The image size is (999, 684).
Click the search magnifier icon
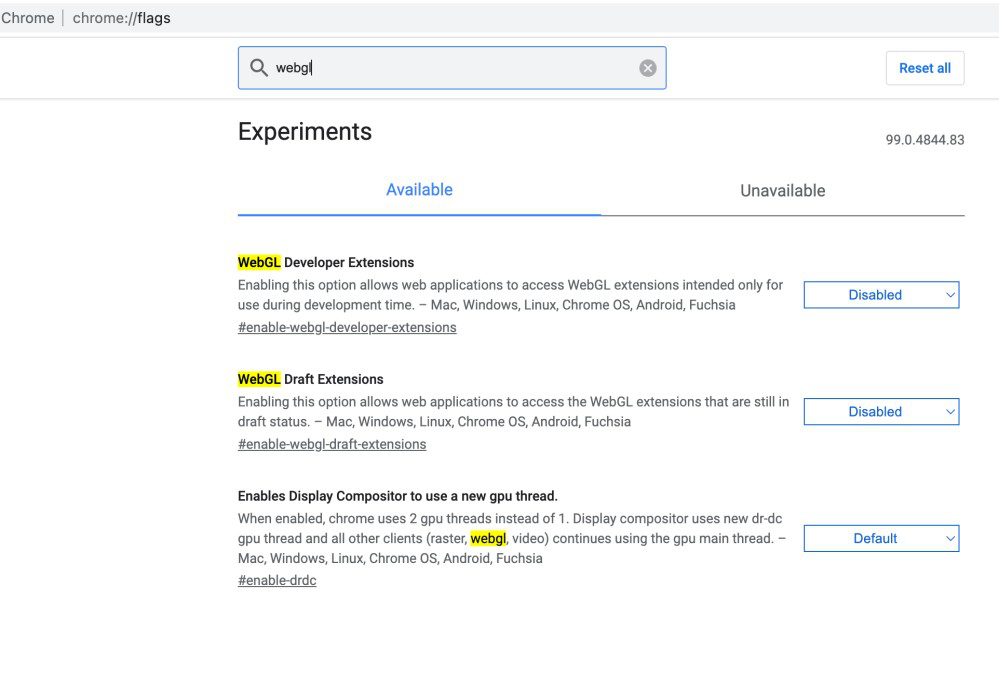(258, 68)
